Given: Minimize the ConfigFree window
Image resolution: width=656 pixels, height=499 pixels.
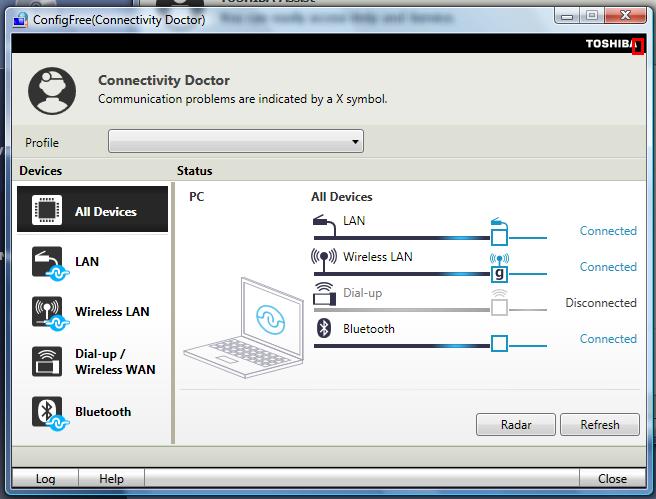Looking at the screenshot, I should [567, 16].
